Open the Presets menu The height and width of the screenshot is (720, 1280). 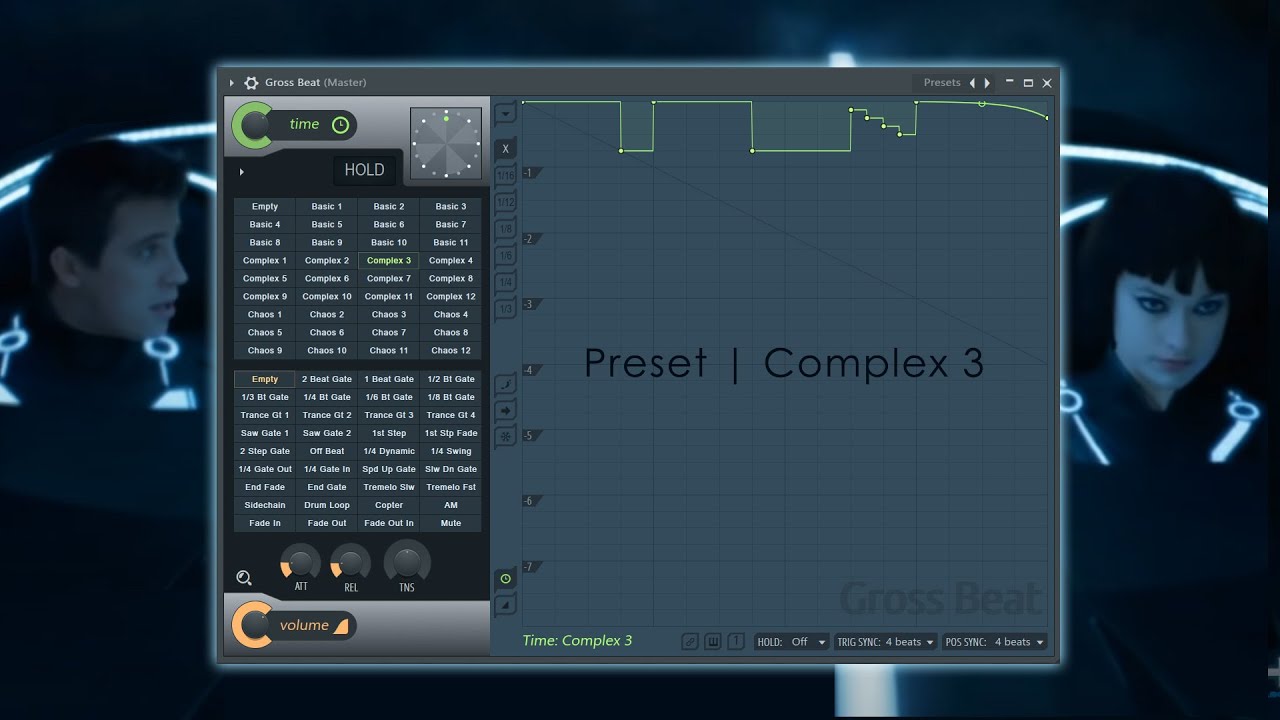click(942, 83)
